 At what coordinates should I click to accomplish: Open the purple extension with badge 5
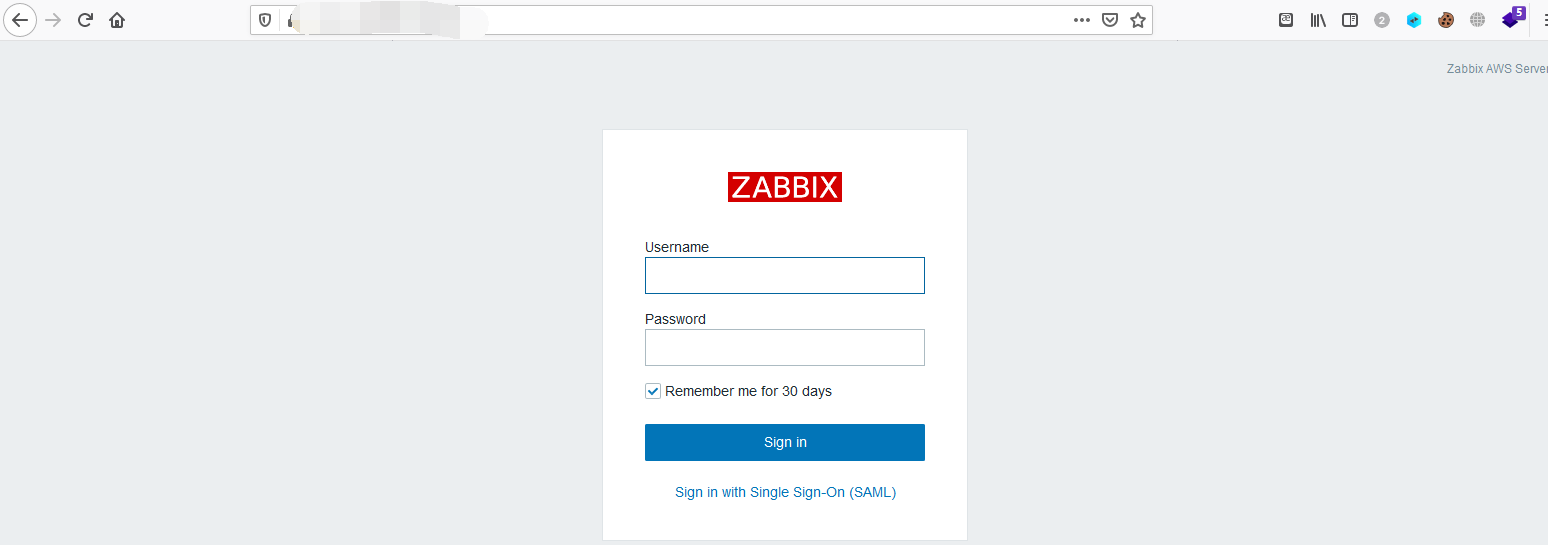[1513, 18]
